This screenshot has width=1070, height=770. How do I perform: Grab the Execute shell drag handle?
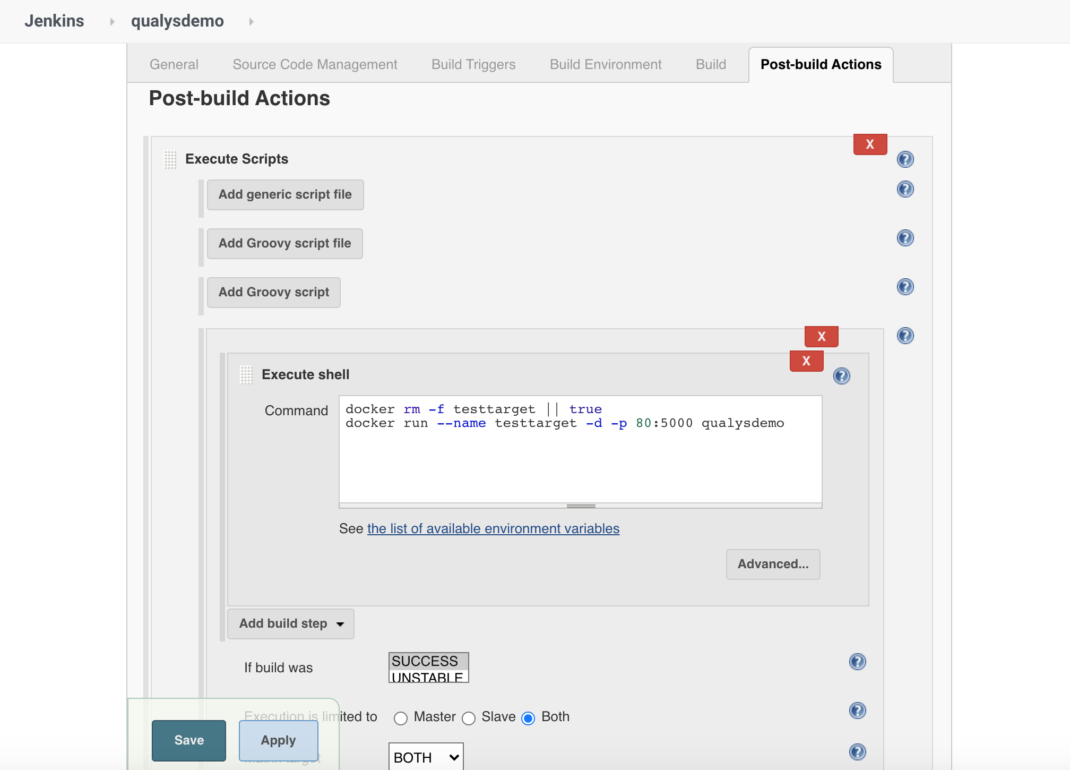246,375
